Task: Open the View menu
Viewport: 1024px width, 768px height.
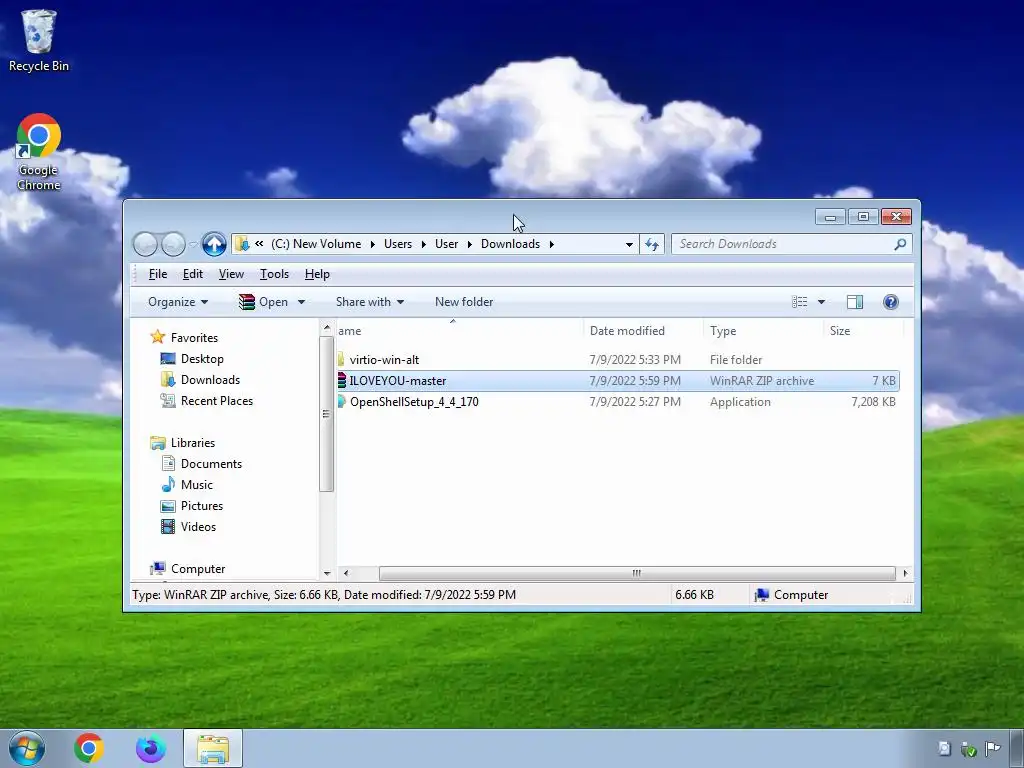Action: click(231, 274)
